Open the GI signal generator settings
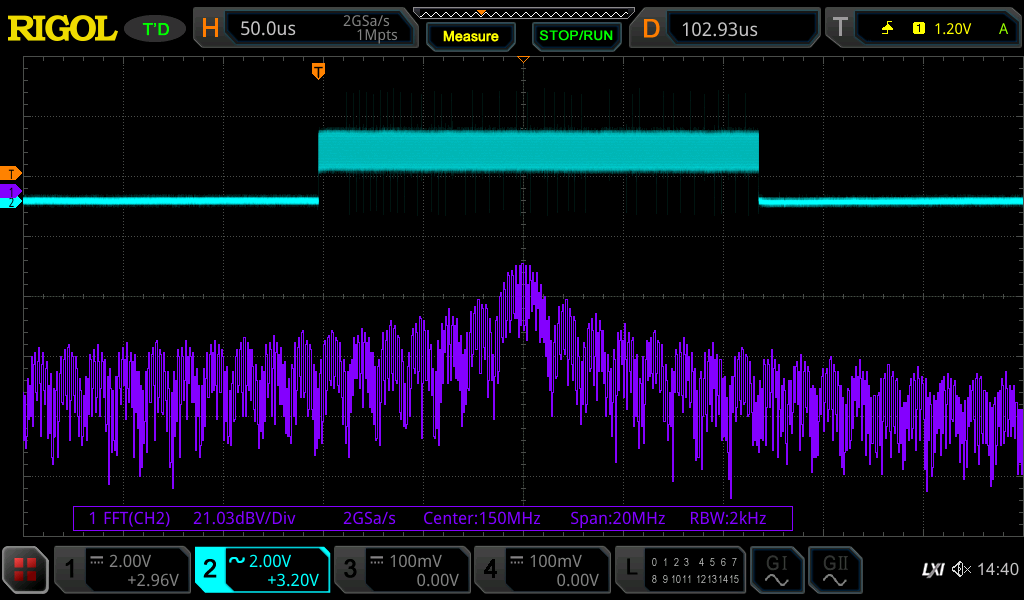 coord(777,570)
